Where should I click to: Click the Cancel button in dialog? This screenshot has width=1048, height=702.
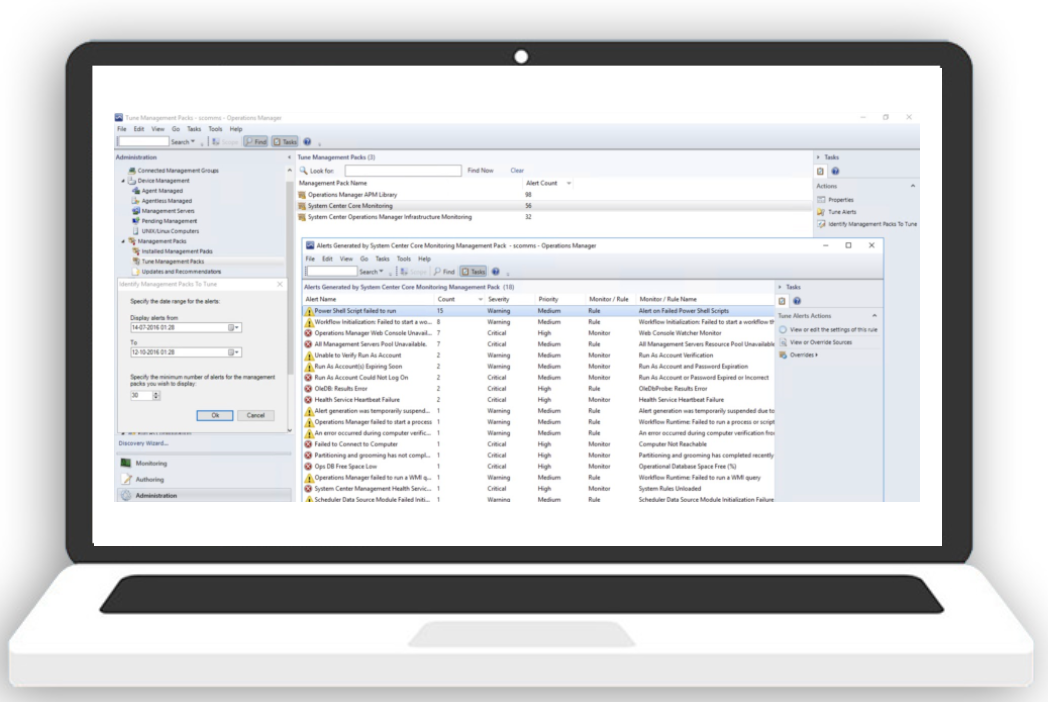pos(256,415)
